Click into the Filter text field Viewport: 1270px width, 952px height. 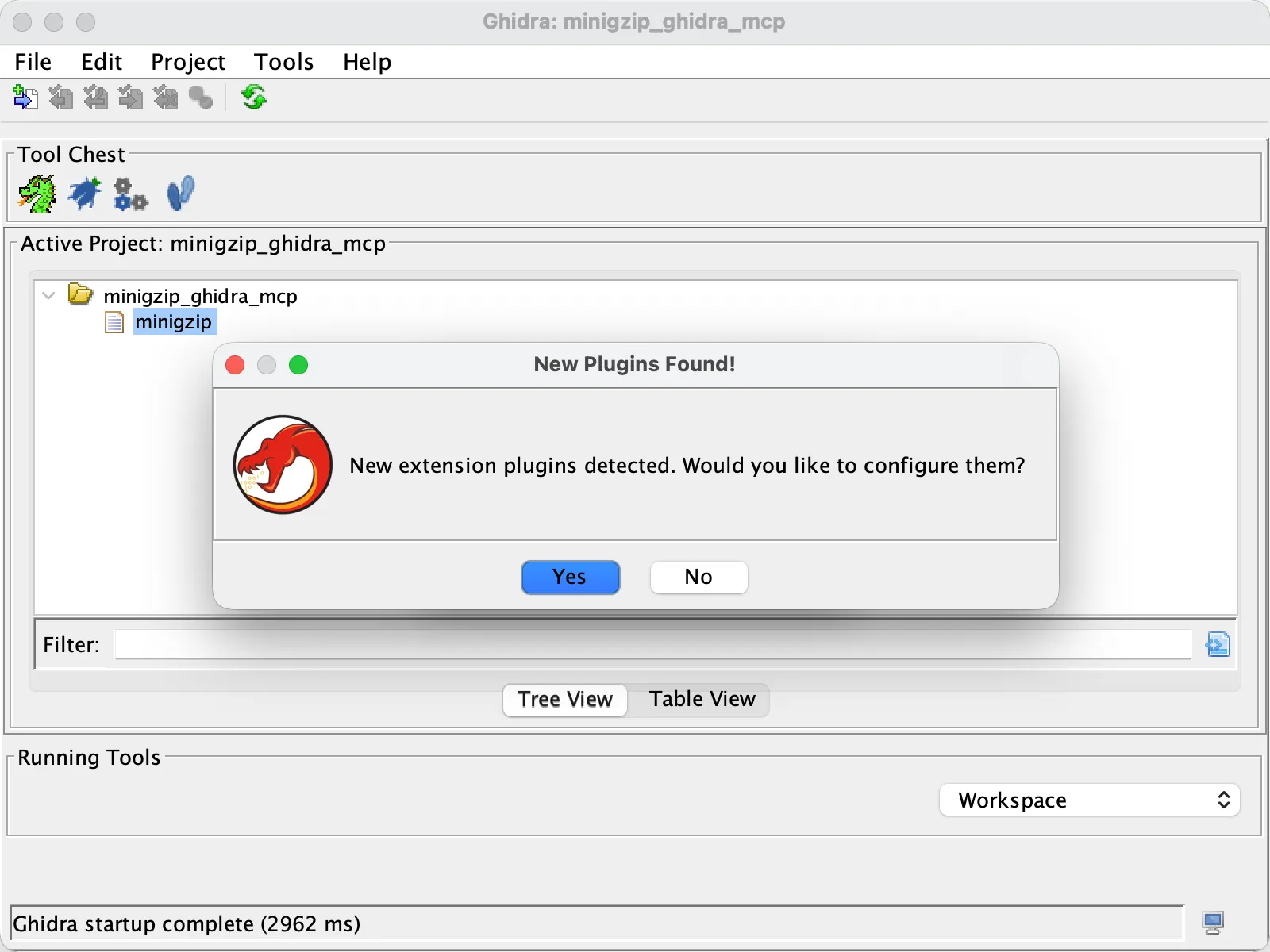pos(652,644)
